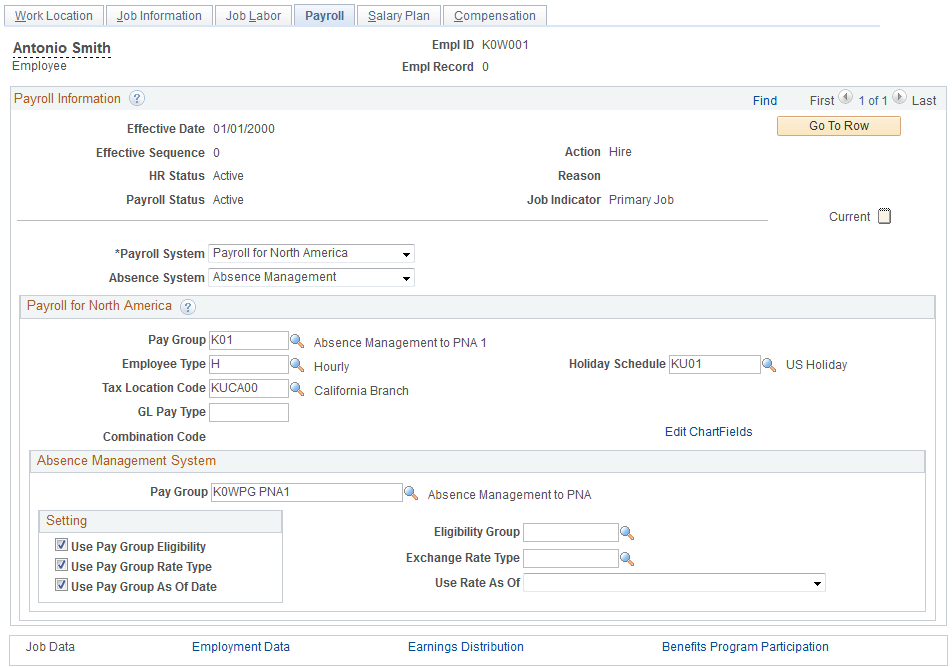Disable Use Pay Group Rate Type
Image resolution: width=952 pixels, height=667 pixels.
(x=61, y=566)
